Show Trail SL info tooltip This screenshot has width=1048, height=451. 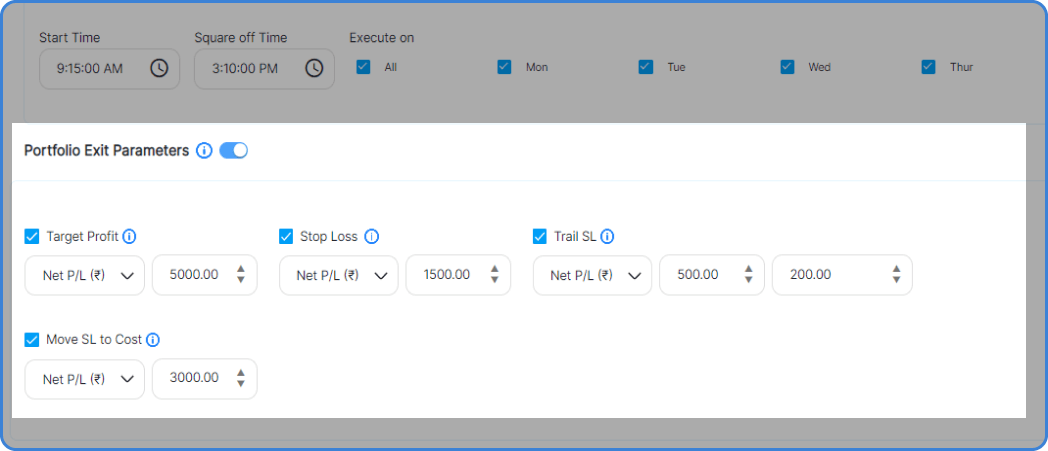click(x=607, y=237)
